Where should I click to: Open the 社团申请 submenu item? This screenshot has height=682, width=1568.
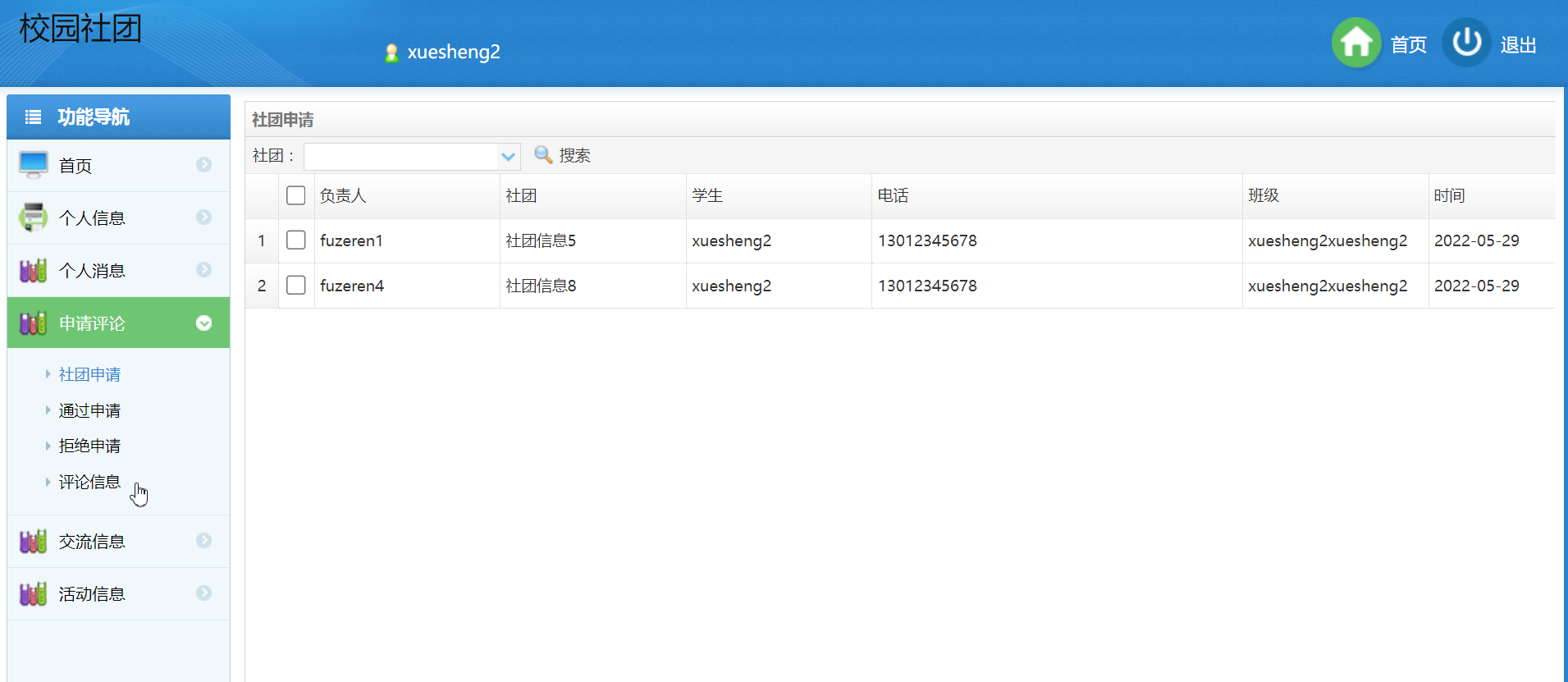[89, 374]
